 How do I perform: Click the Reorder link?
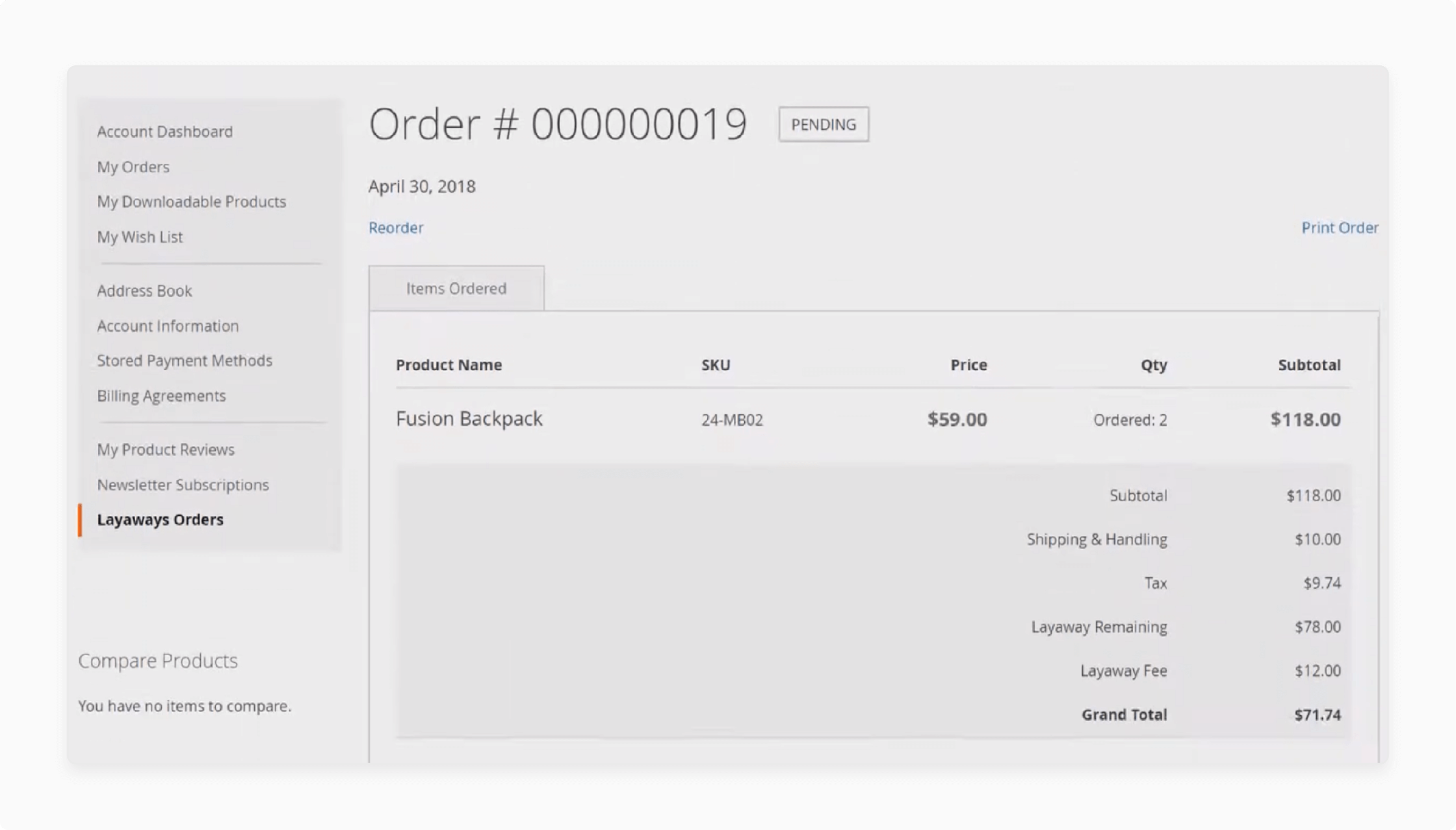396,228
